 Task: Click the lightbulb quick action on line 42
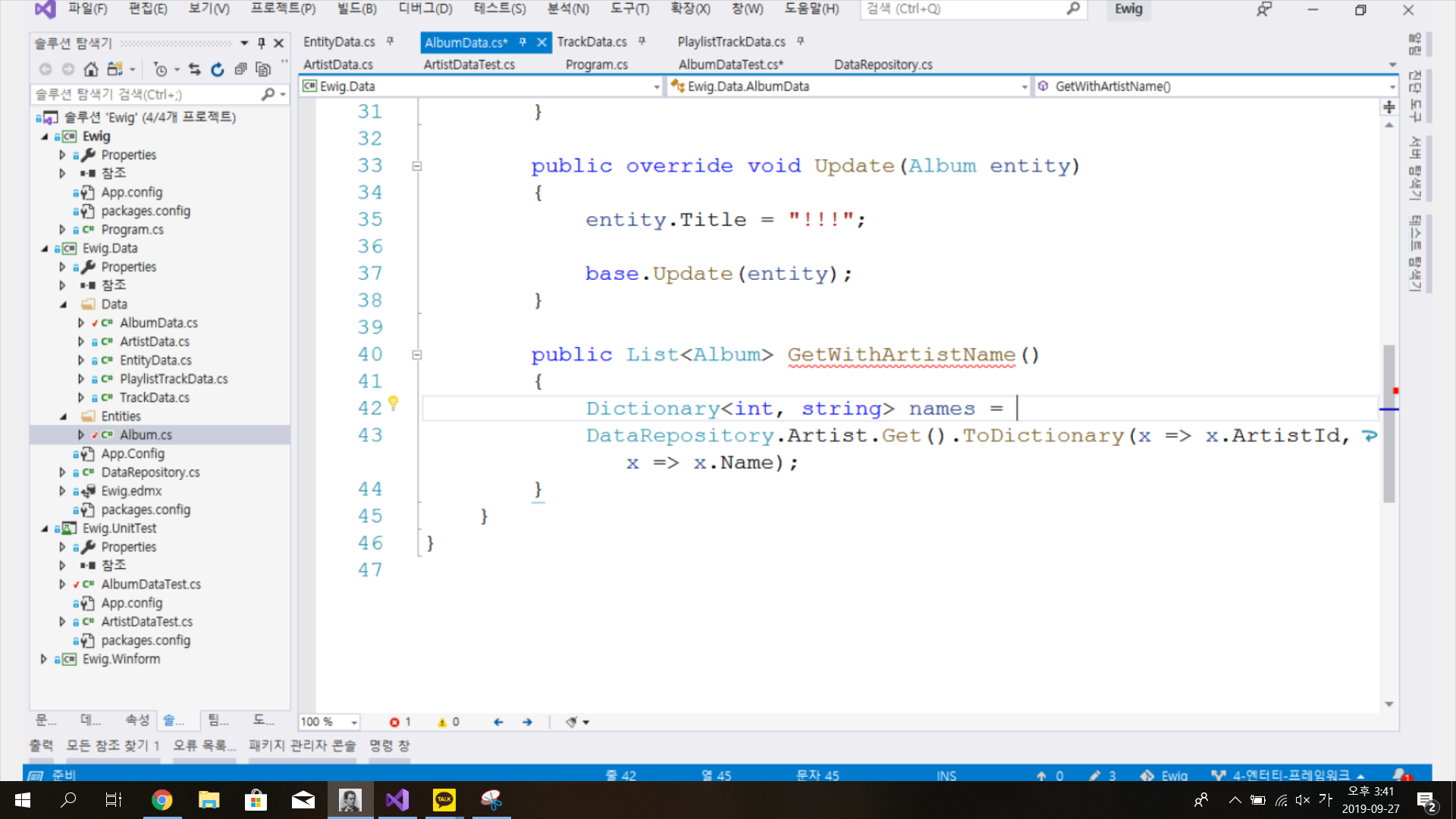point(393,403)
